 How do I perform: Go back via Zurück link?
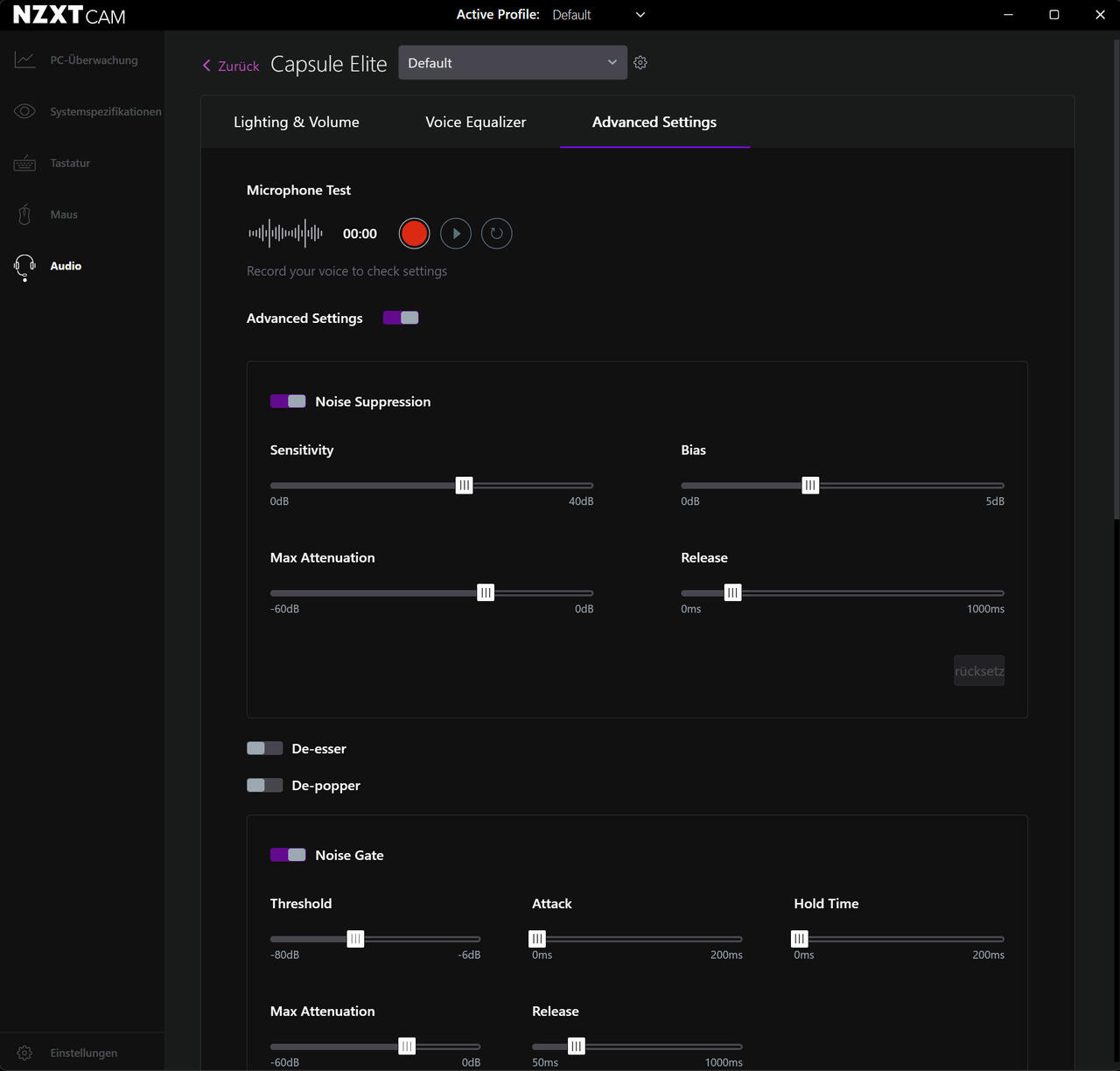(x=231, y=66)
